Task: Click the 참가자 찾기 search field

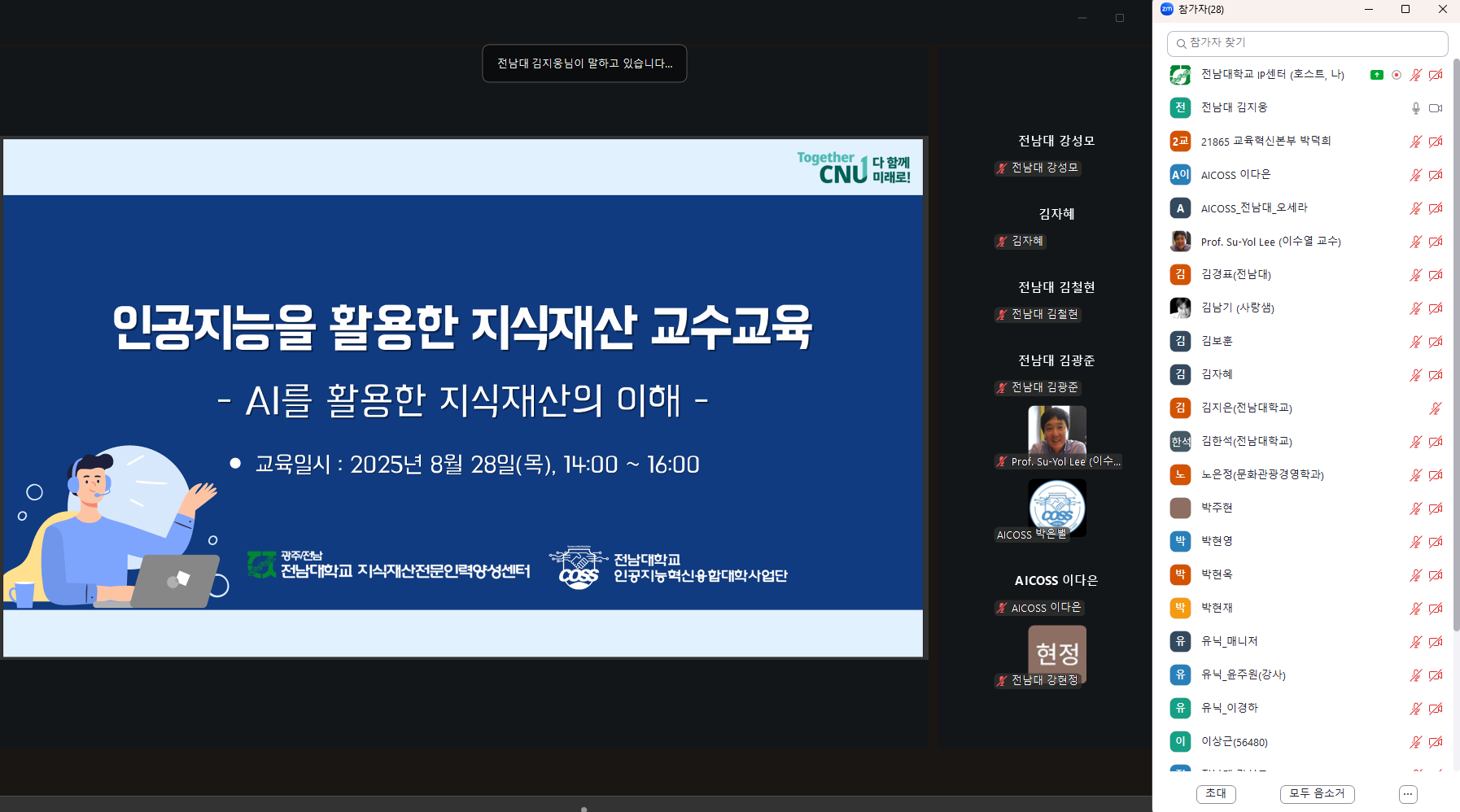Action: click(1307, 43)
